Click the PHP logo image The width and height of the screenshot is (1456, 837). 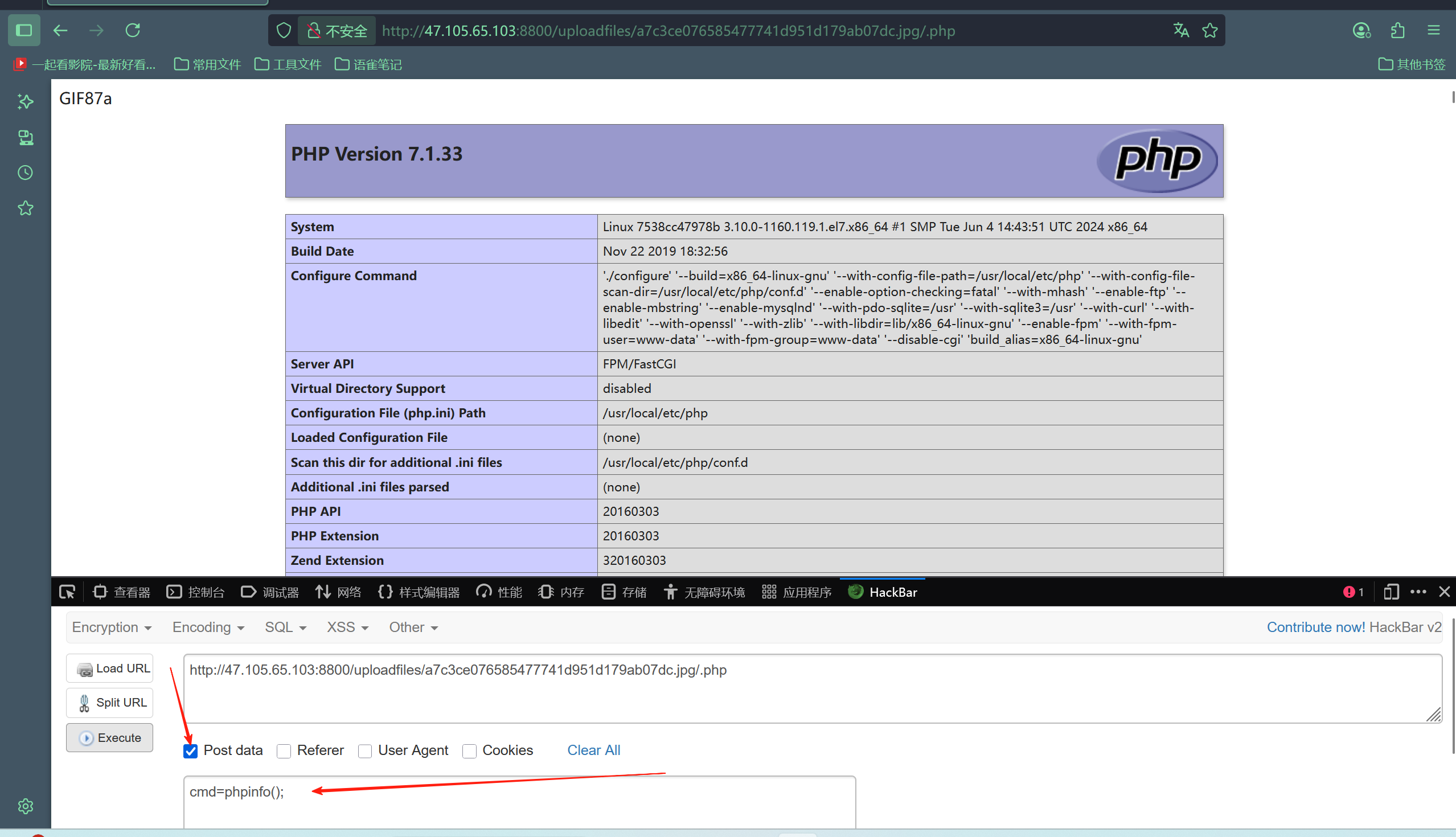pos(1157,161)
